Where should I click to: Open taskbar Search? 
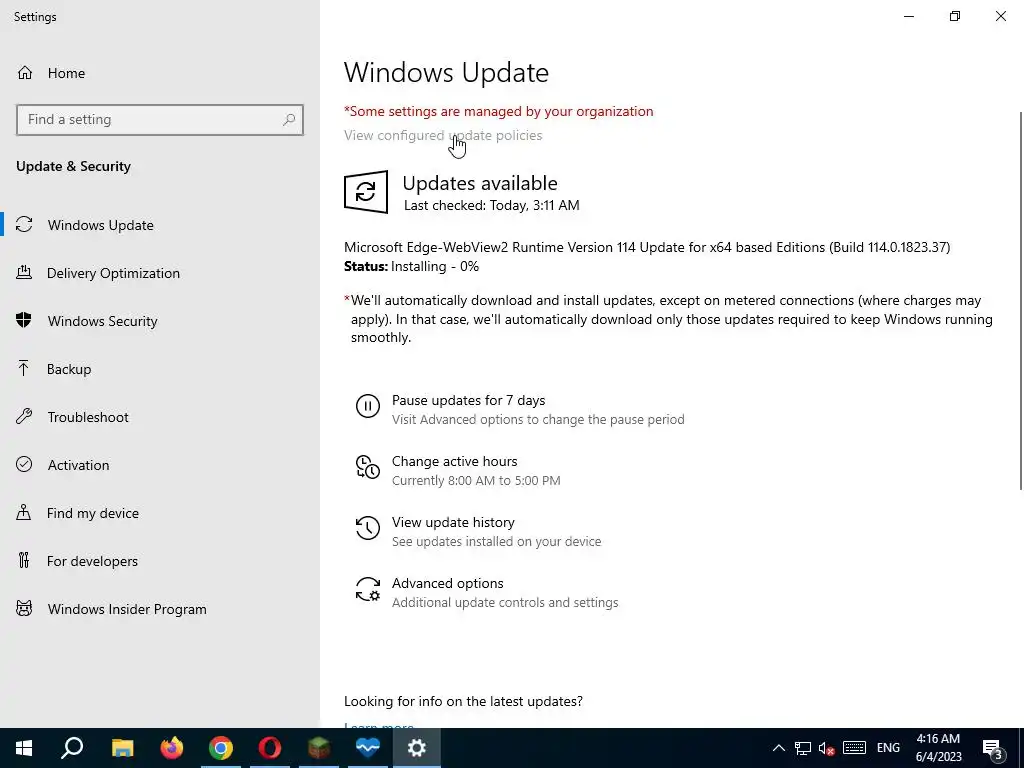click(x=72, y=748)
